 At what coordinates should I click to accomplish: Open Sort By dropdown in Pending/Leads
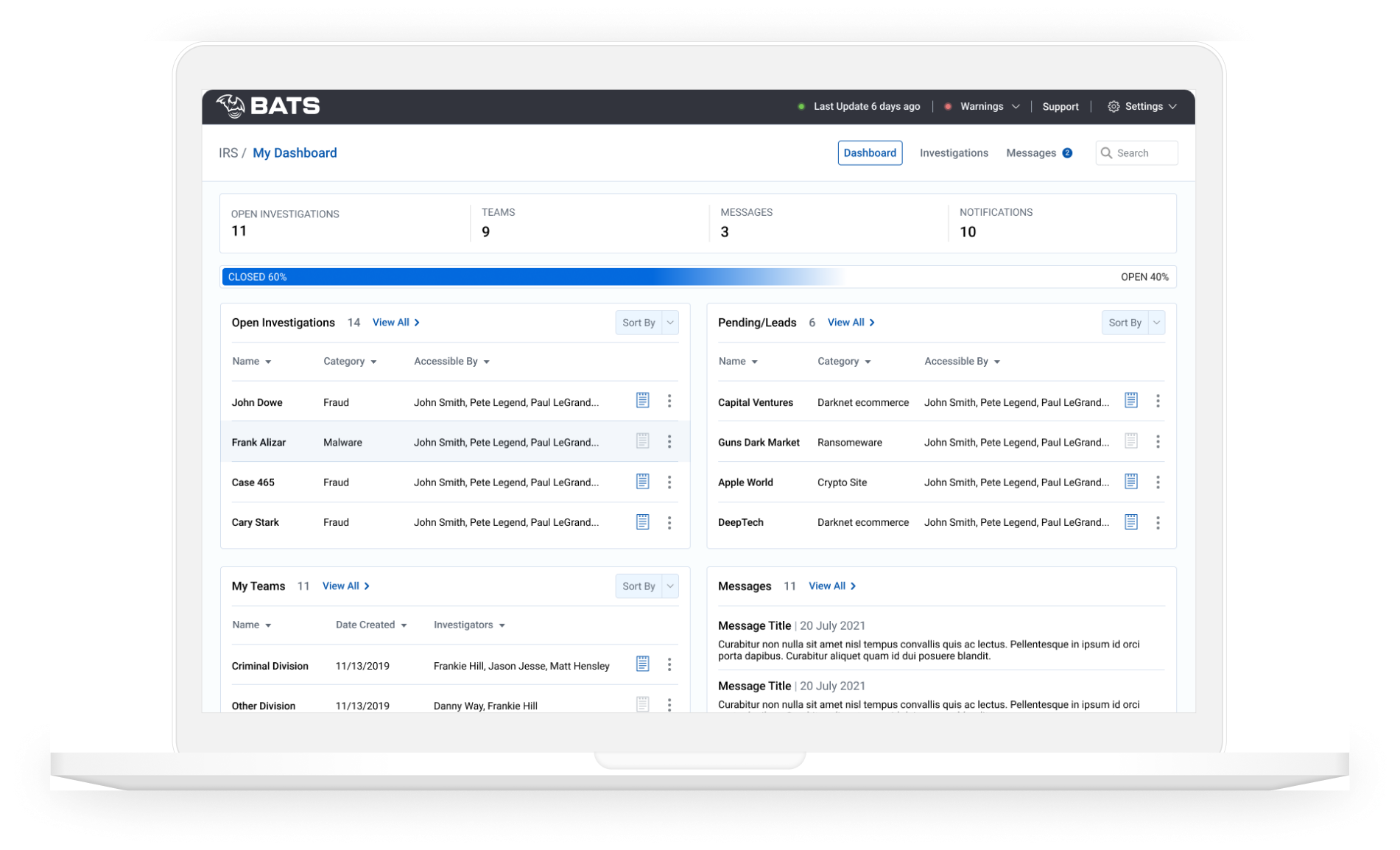coord(1133,323)
